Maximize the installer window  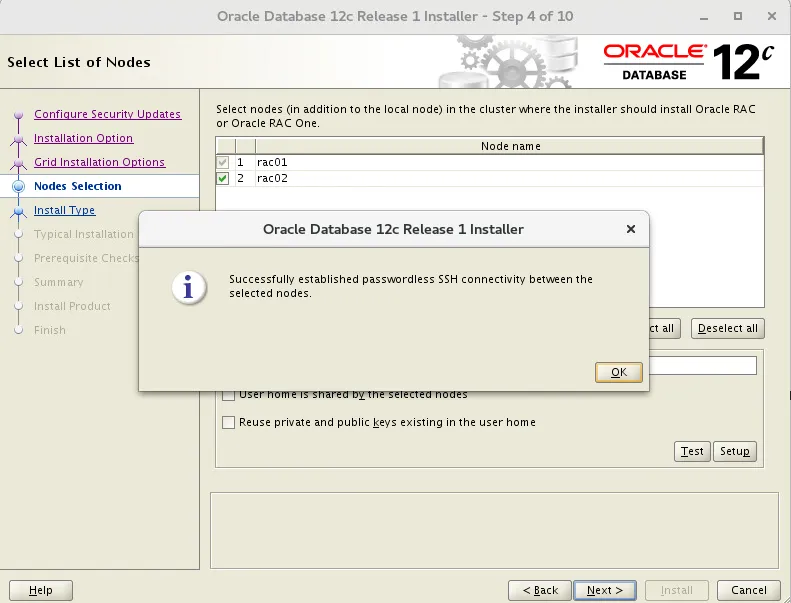point(738,16)
